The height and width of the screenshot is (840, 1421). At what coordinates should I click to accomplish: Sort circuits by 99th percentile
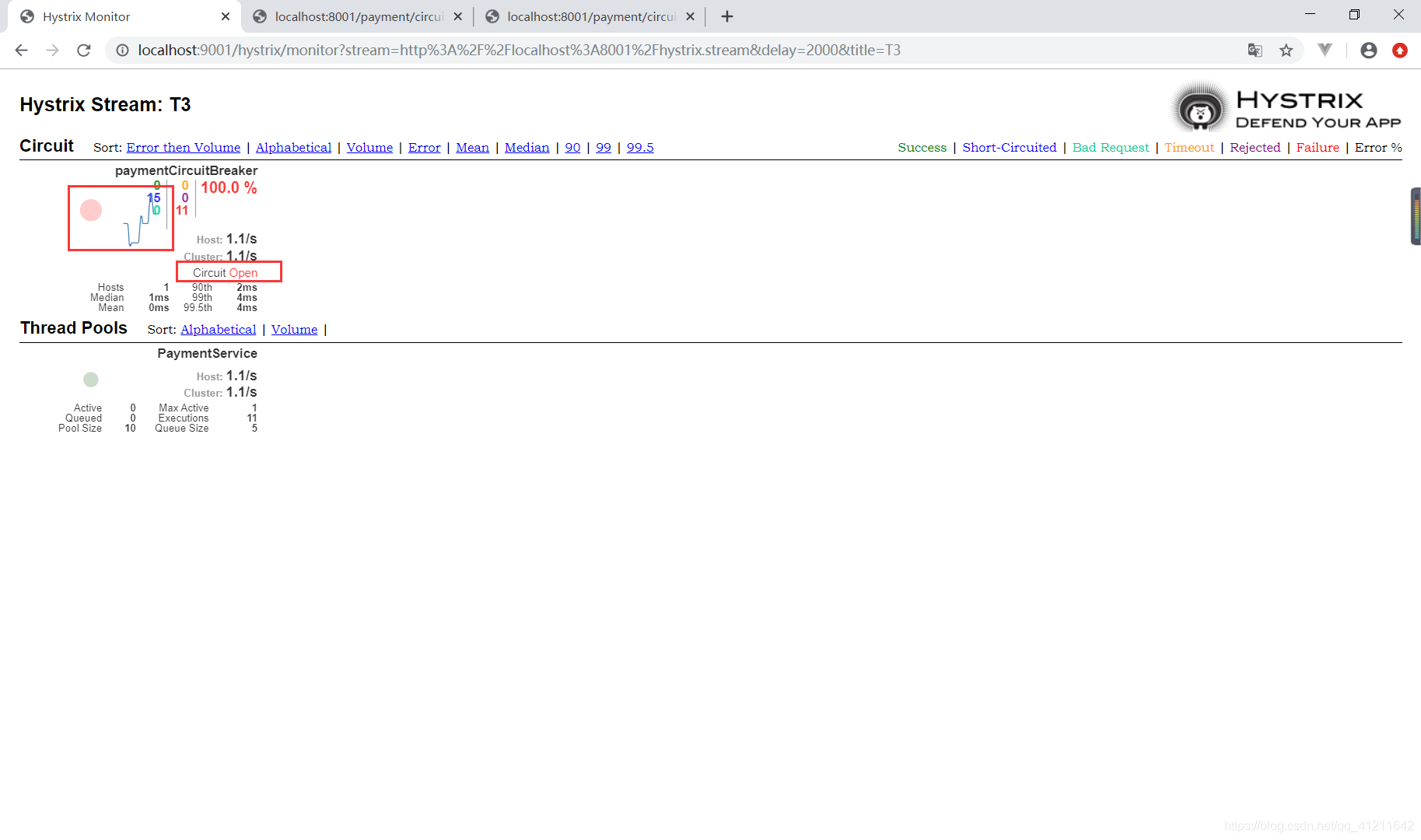click(x=604, y=148)
